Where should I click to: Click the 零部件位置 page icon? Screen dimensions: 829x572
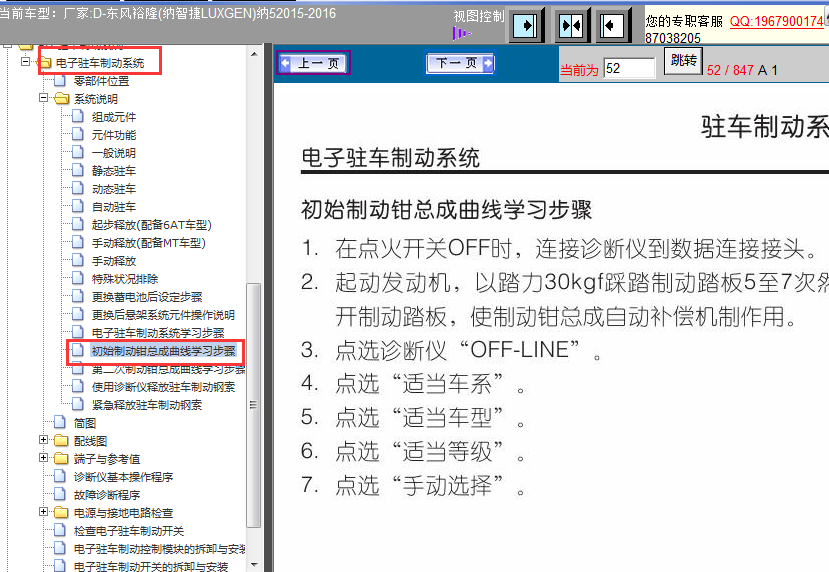(60, 80)
